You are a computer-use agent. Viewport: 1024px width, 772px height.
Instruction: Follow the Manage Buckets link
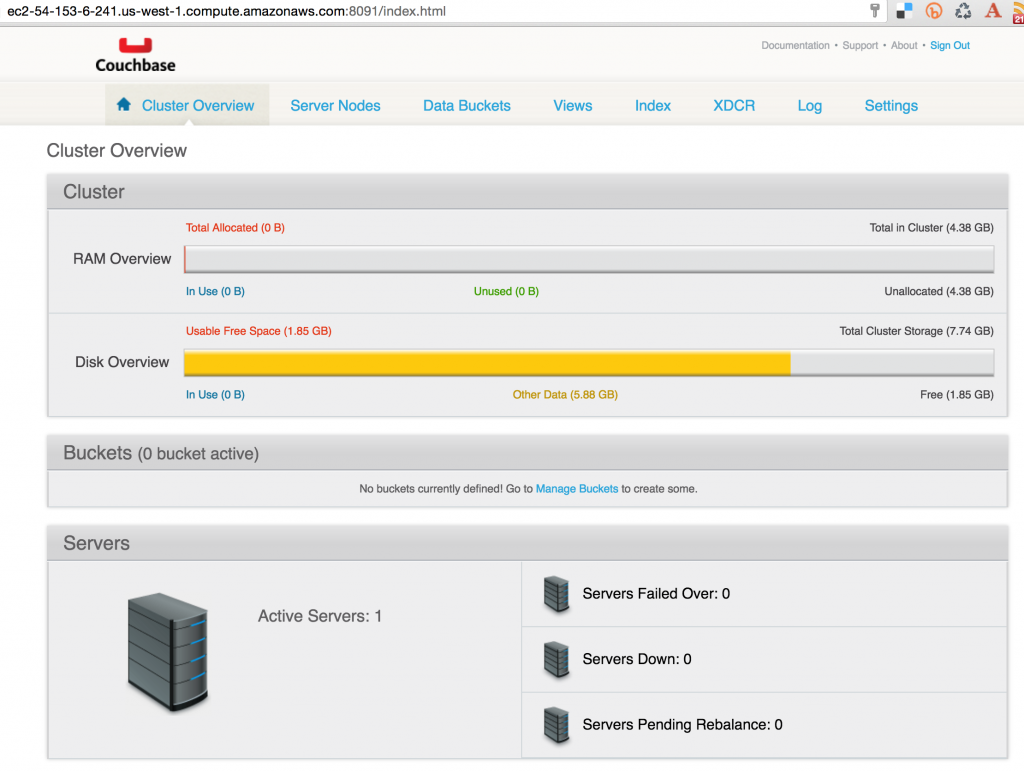point(576,489)
